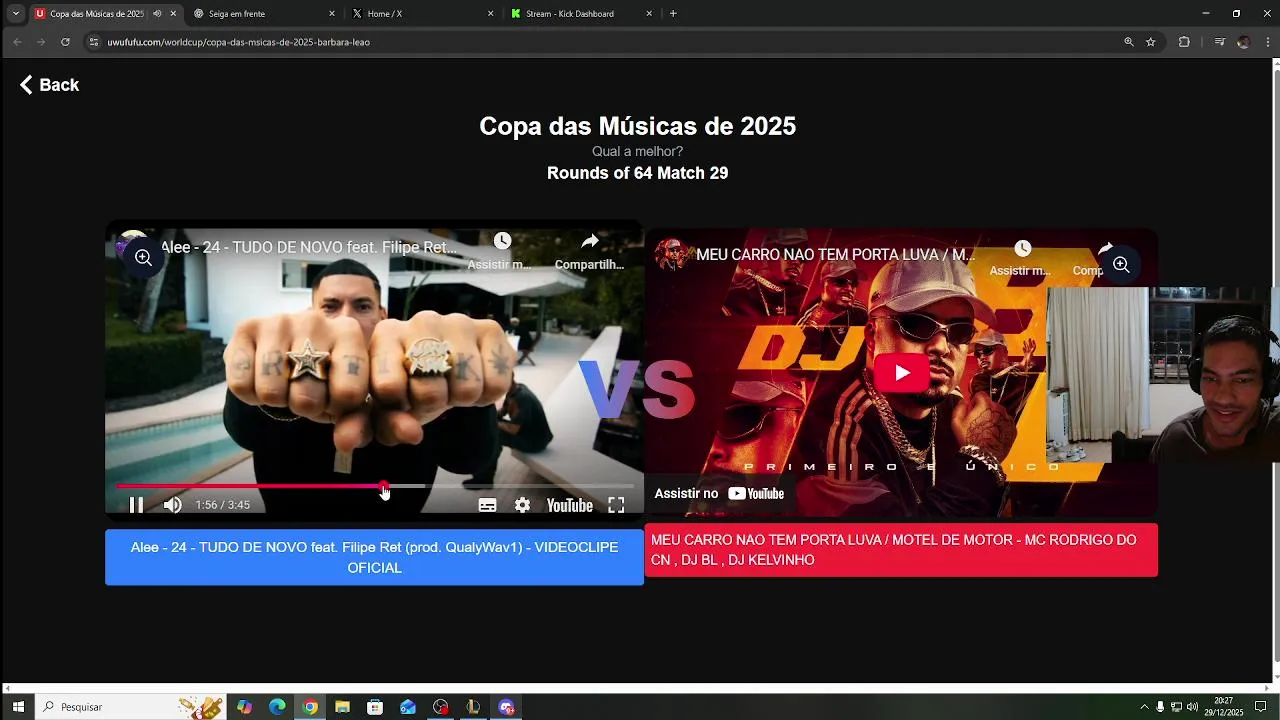
Task: Click Watch later clock on left video
Action: click(x=502, y=241)
